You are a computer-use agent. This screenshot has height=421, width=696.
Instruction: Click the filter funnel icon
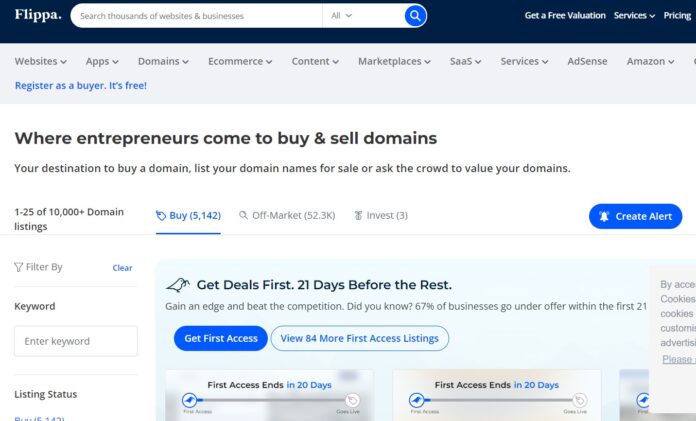19,267
